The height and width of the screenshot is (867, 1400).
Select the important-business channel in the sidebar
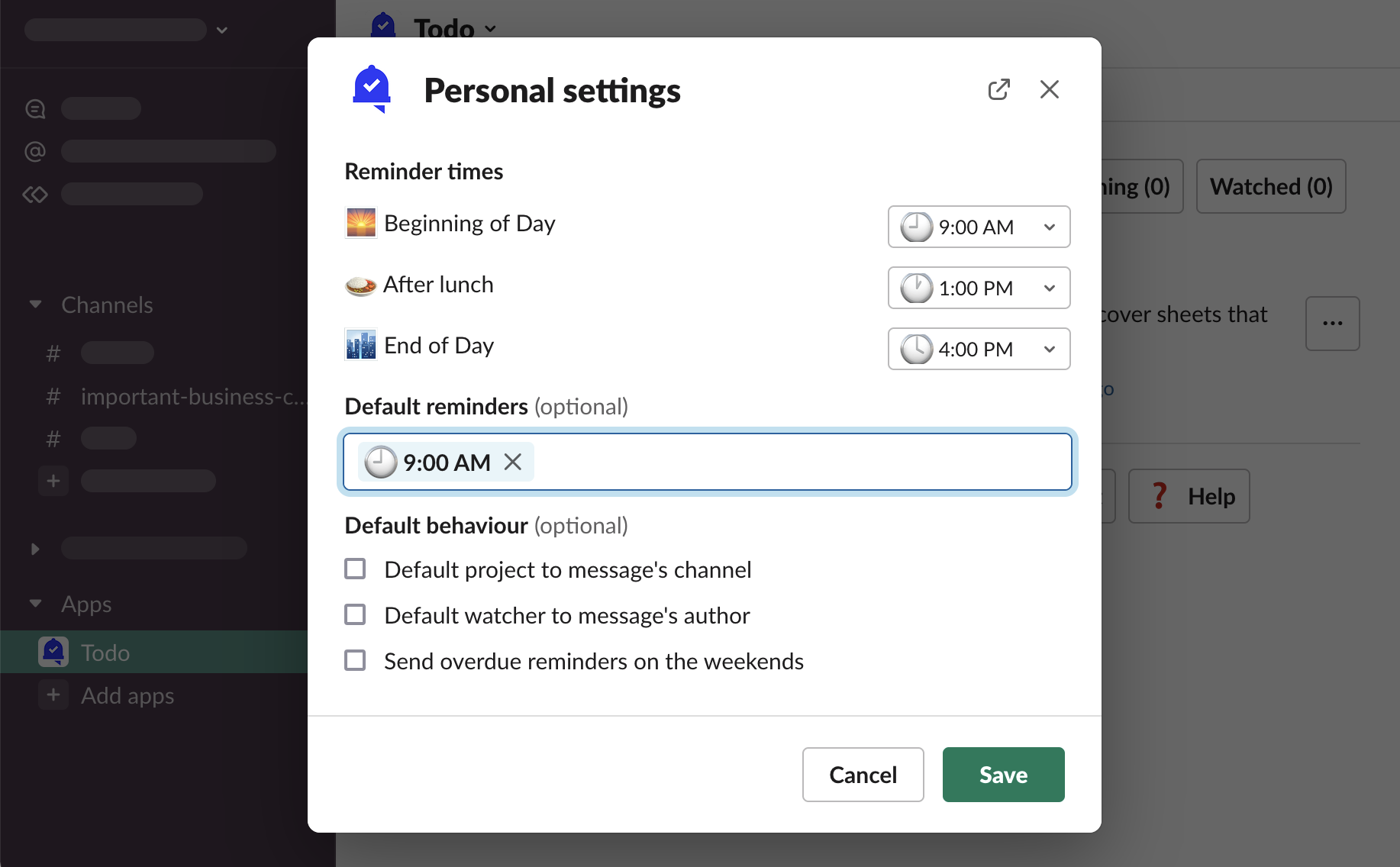tap(191, 397)
